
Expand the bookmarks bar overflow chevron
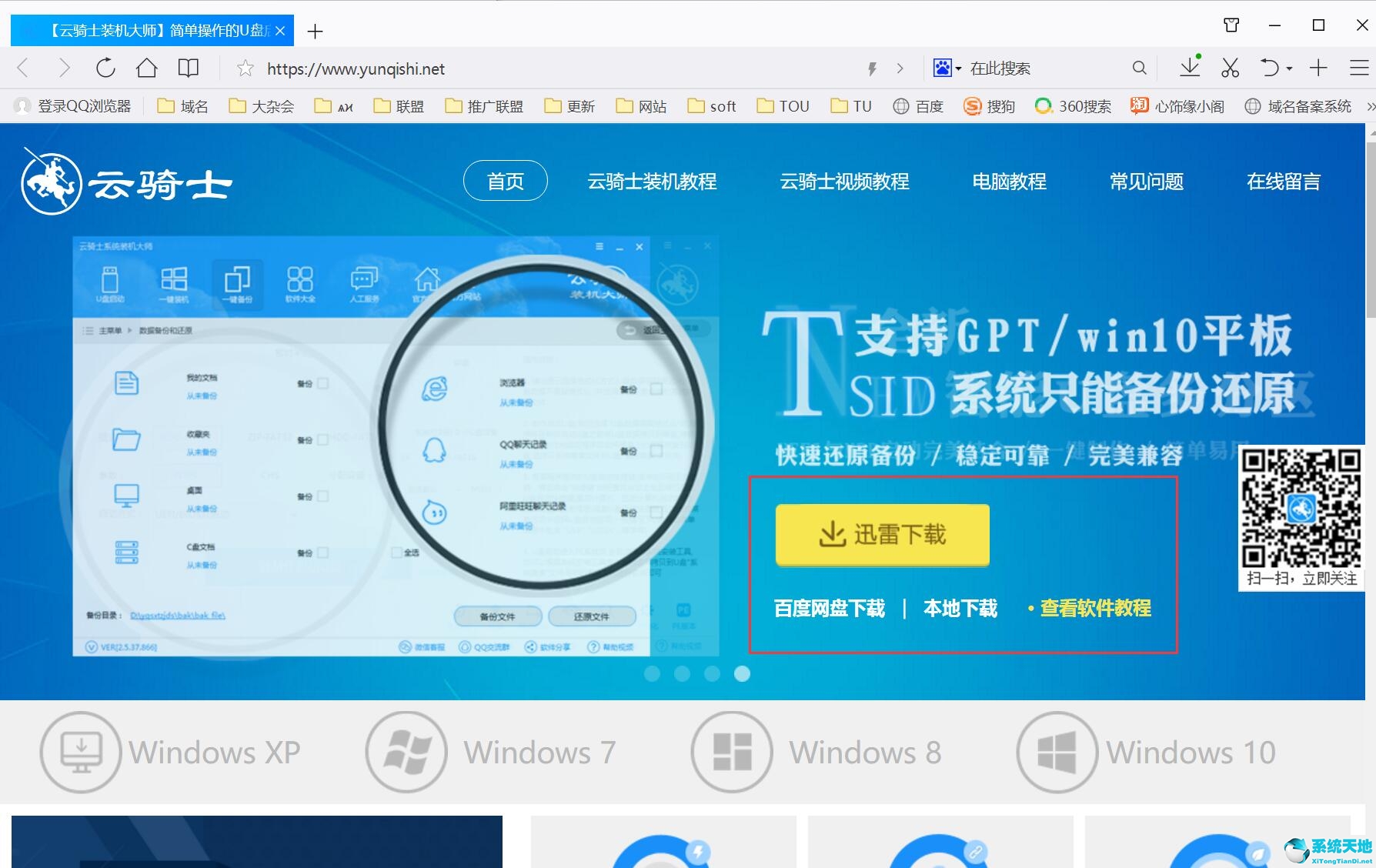[x=1369, y=105]
